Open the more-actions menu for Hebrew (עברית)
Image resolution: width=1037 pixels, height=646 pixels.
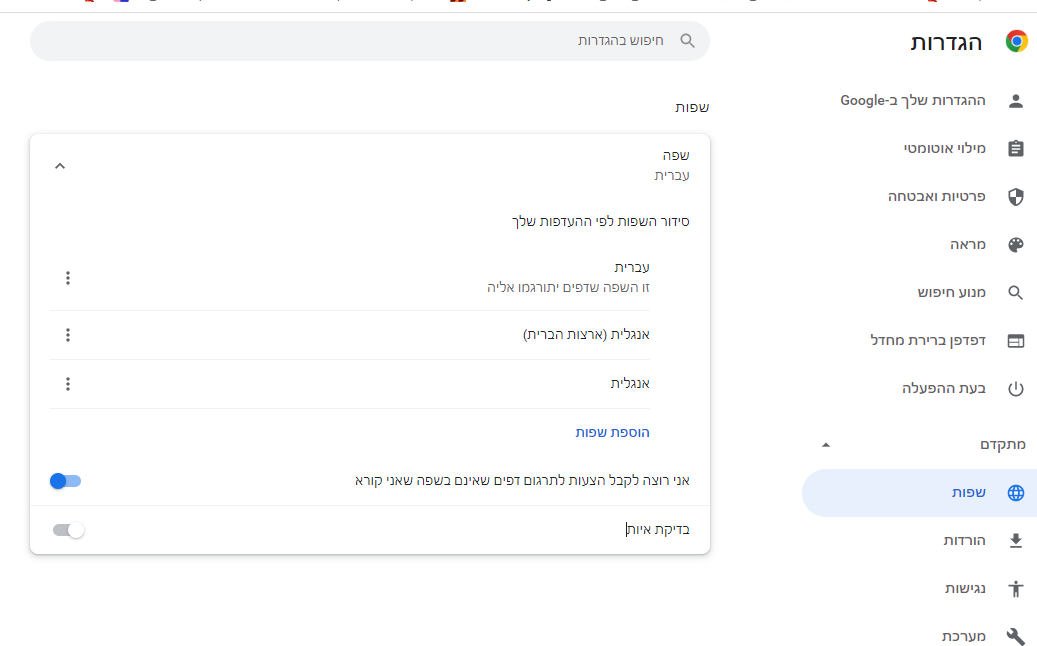[68, 278]
